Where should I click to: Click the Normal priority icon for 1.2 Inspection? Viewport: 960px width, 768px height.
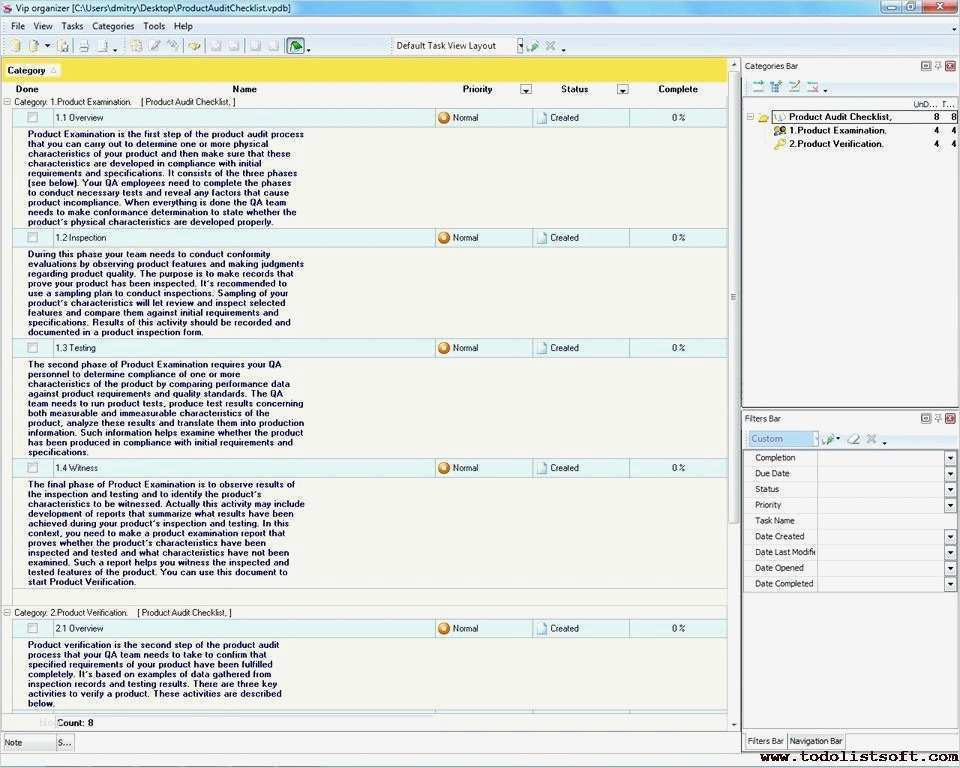click(x=444, y=238)
